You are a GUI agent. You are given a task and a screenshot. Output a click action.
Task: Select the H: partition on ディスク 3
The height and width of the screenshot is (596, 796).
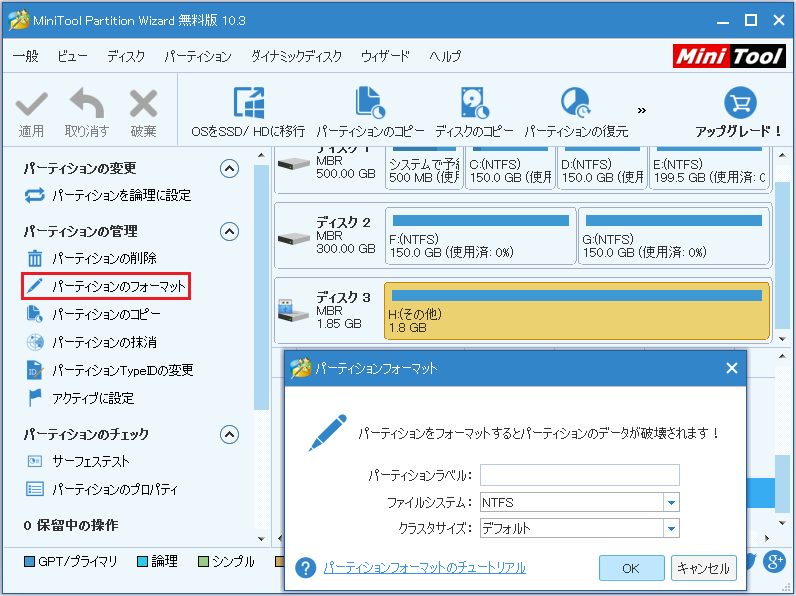point(577,311)
